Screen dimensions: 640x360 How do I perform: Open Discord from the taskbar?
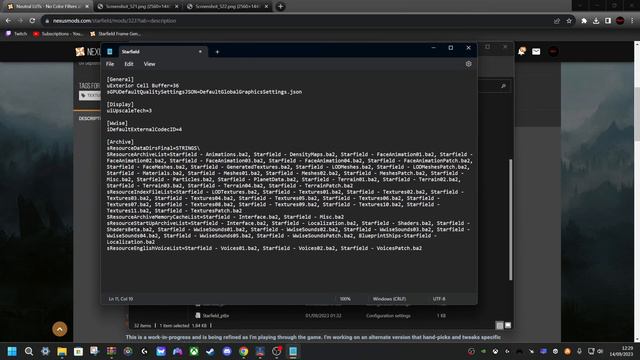[227, 351]
